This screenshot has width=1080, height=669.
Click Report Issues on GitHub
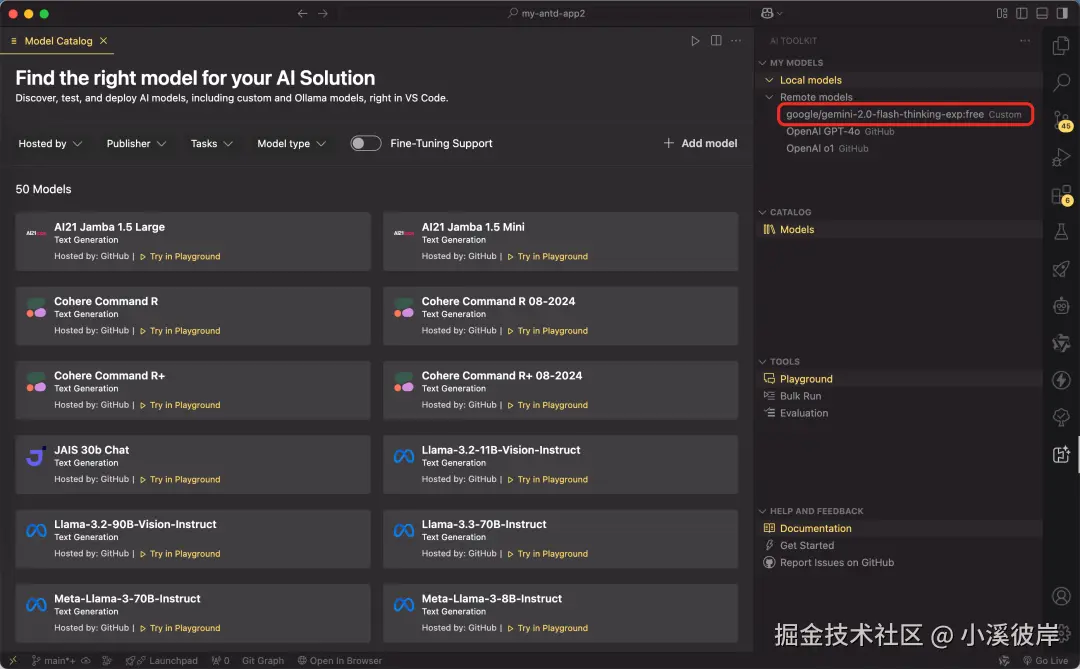pyautogui.click(x=899, y=563)
